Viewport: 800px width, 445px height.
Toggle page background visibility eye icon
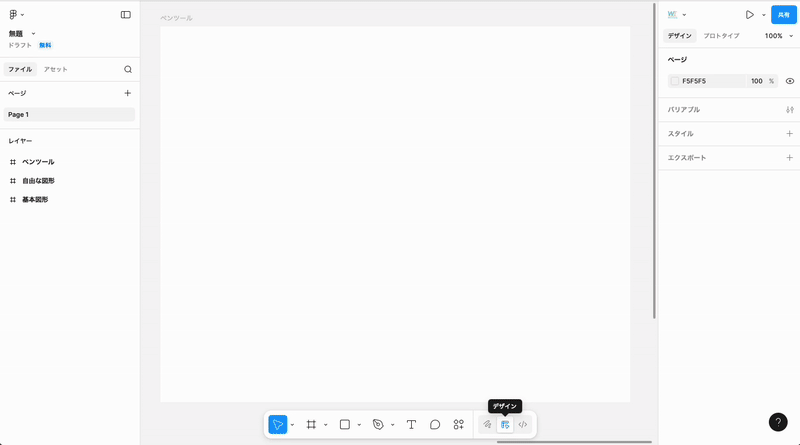point(789,81)
